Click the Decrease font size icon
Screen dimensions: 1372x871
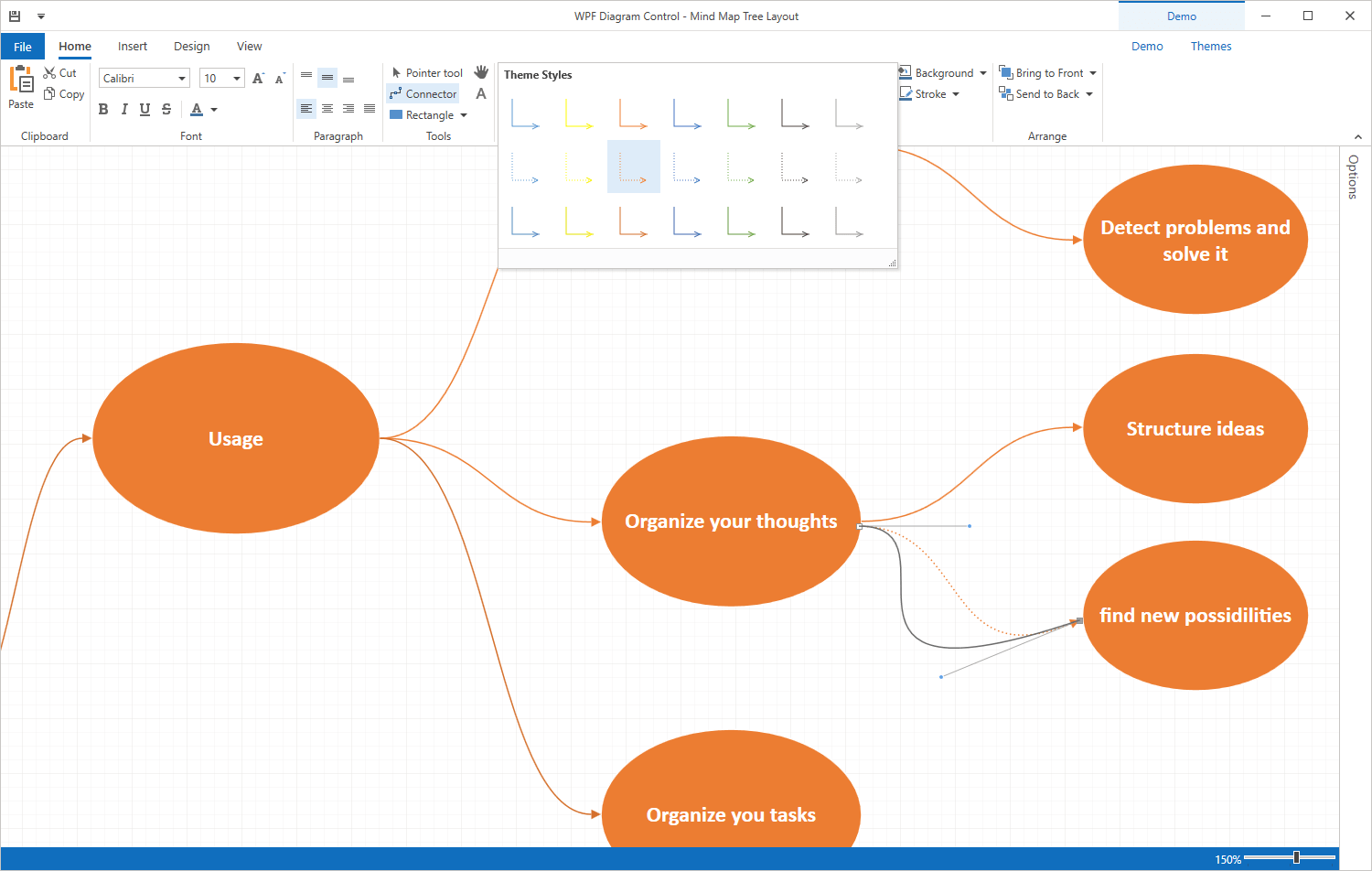[x=280, y=79]
